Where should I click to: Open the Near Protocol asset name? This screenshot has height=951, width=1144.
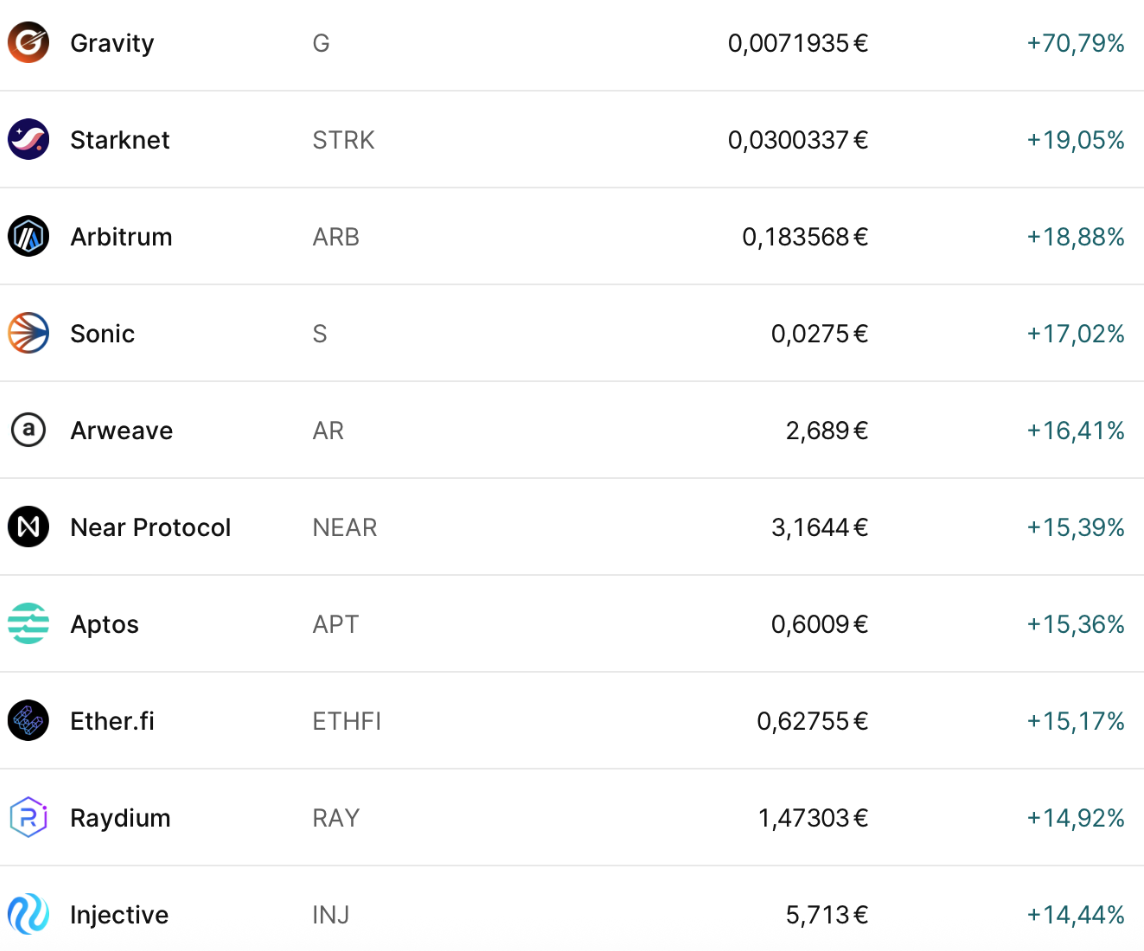click(x=150, y=528)
